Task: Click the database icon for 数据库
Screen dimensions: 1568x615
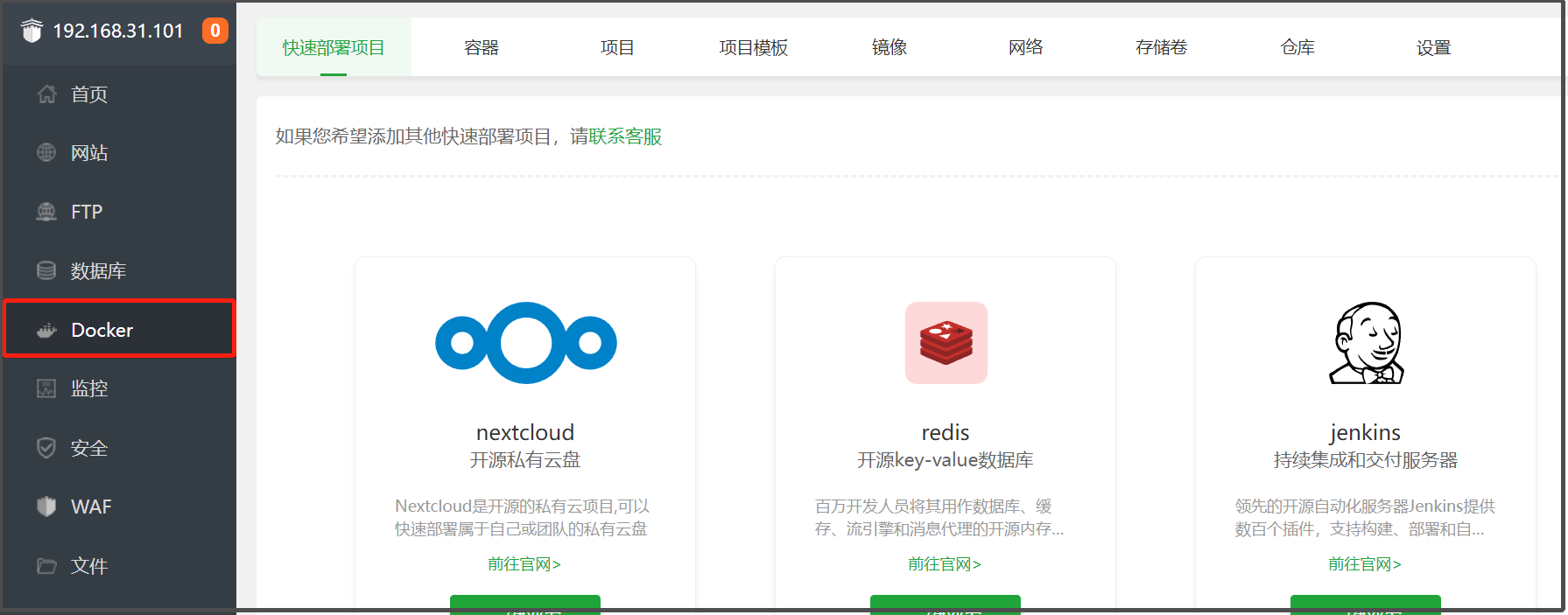Action: tap(46, 270)
